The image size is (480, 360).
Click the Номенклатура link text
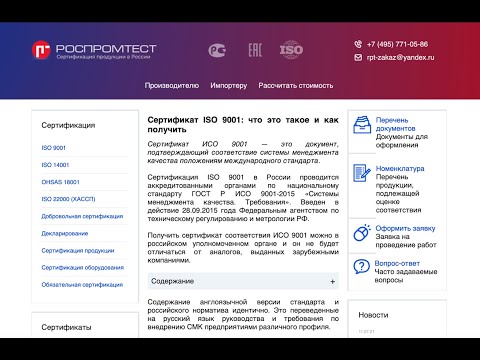400,169
